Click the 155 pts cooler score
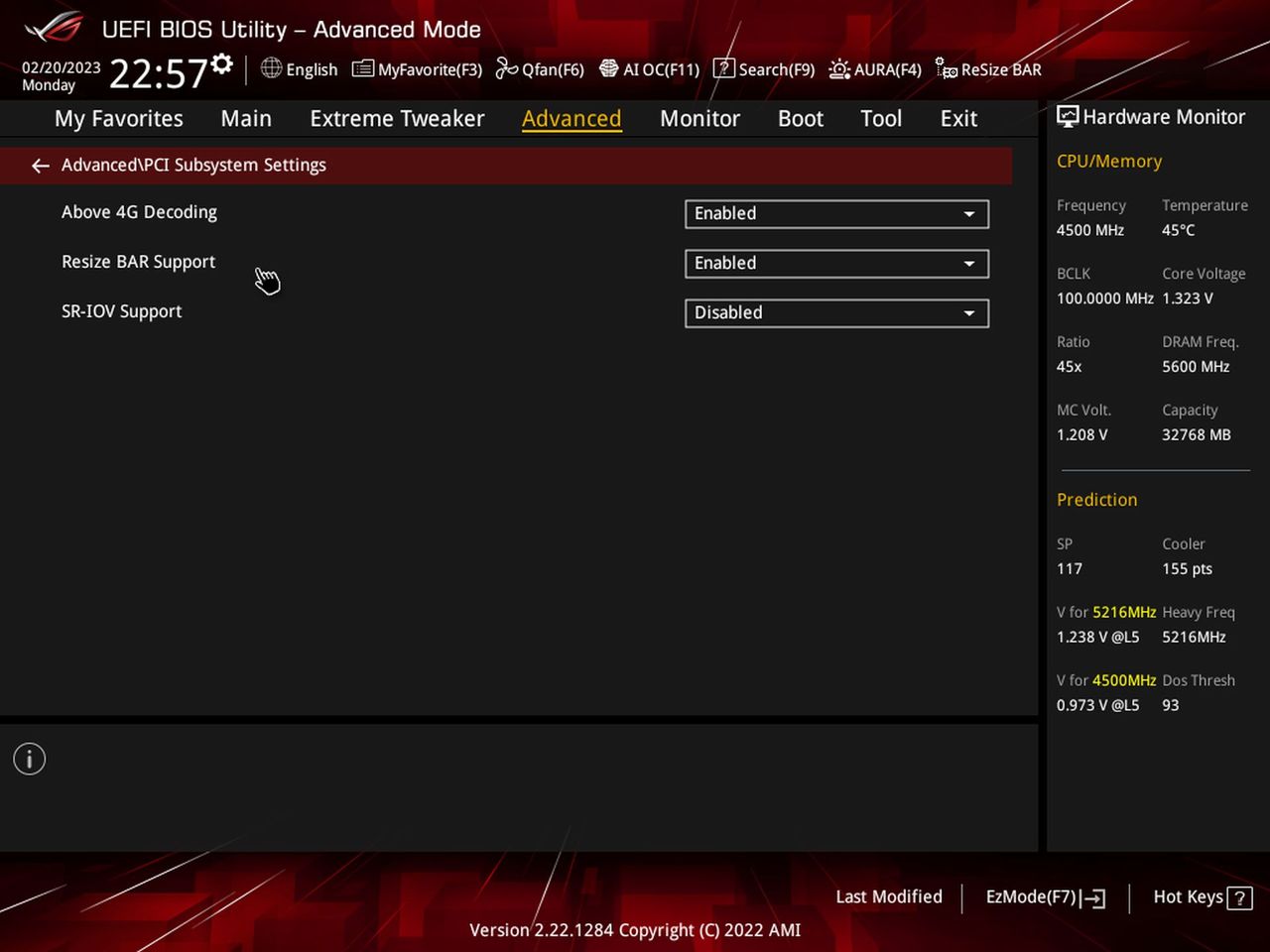The height and width of the screenshot is (952, 1270). 1187,569
